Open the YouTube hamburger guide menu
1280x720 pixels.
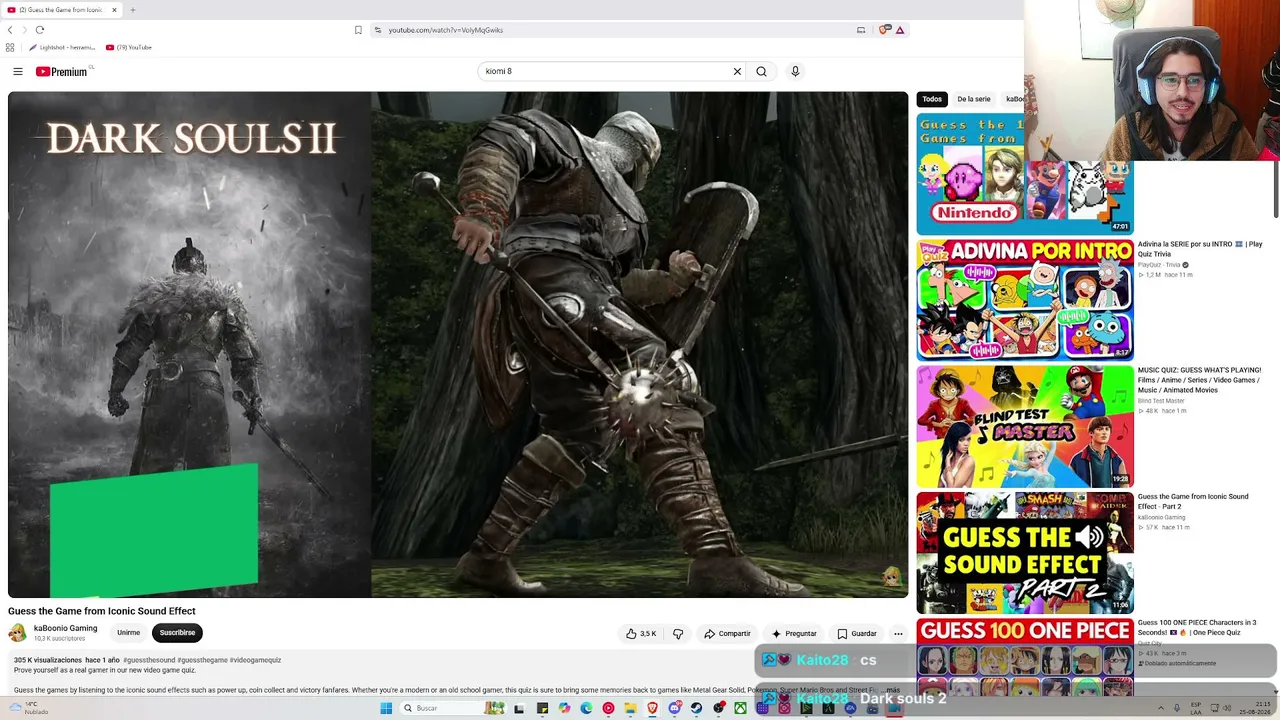pyautogui.click(x=18, y=71)
